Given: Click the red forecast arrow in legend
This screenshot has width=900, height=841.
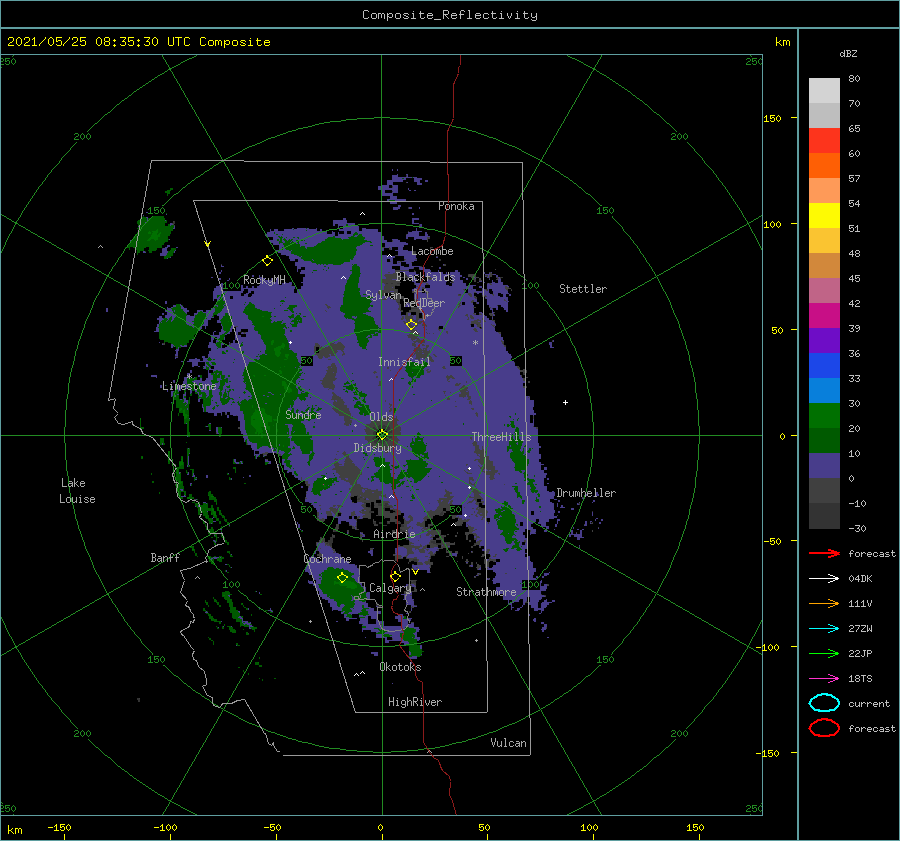Looking at the screenshot, I should (x=824, y=553).
